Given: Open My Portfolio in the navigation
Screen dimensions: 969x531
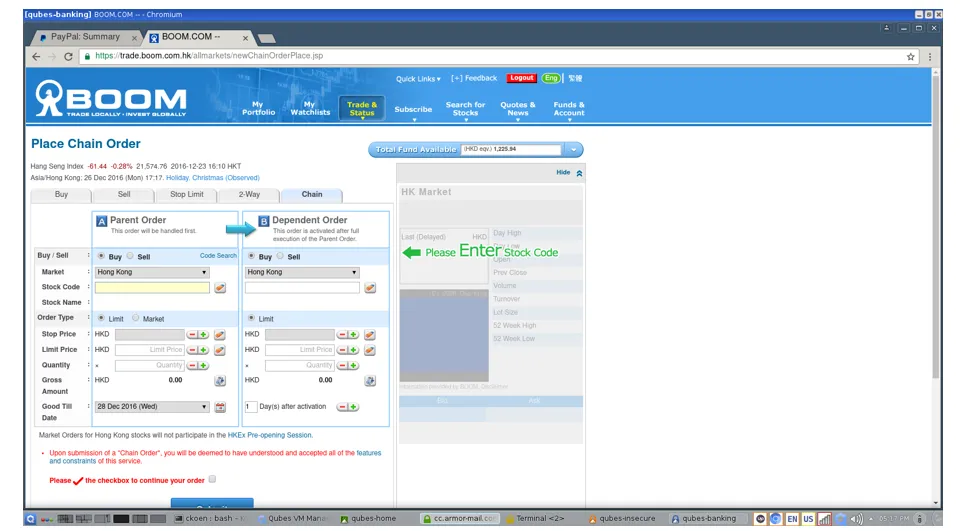Looking at the screenshot, I should (258, 108).
